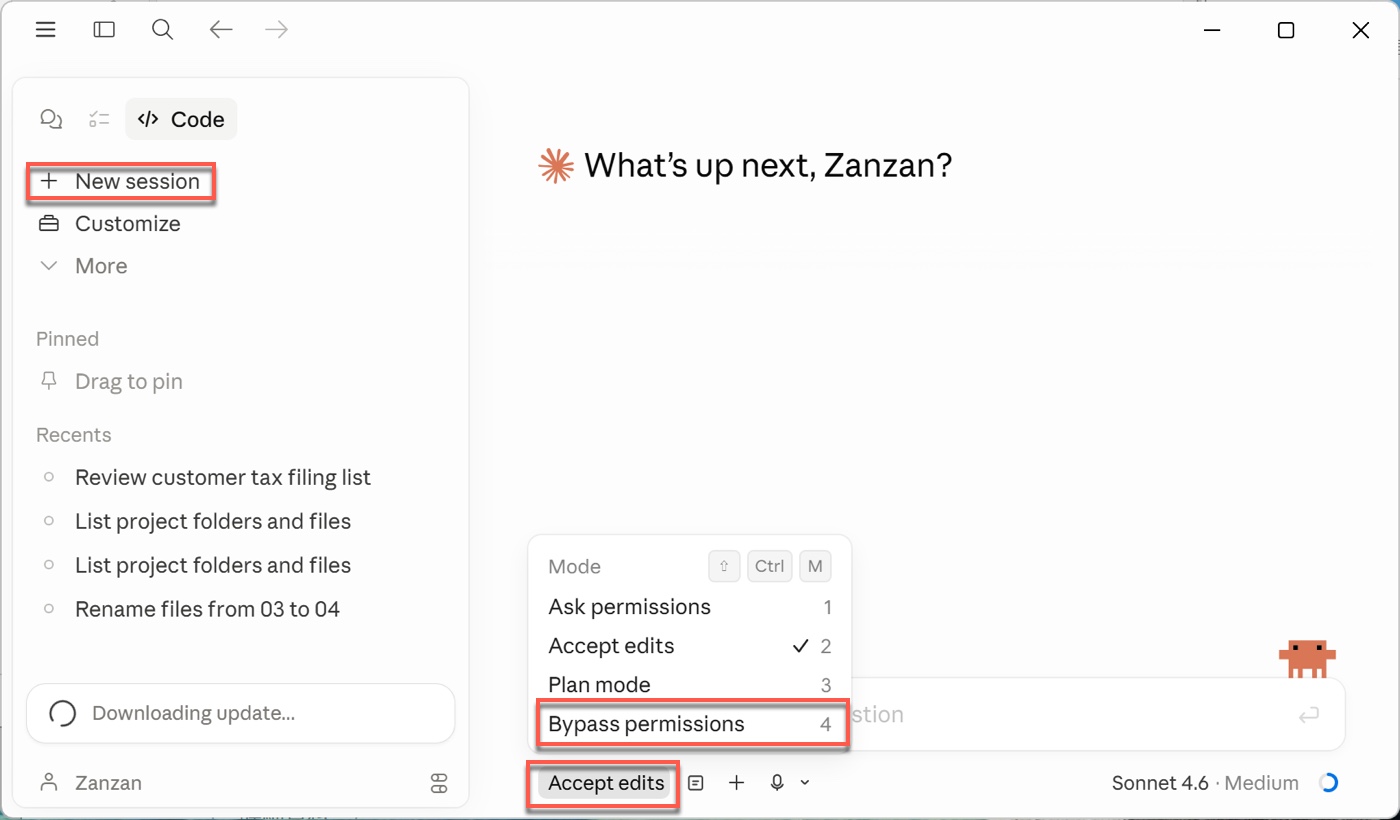
Task: Open the hamburger main menu
Action: click(45, 30)
